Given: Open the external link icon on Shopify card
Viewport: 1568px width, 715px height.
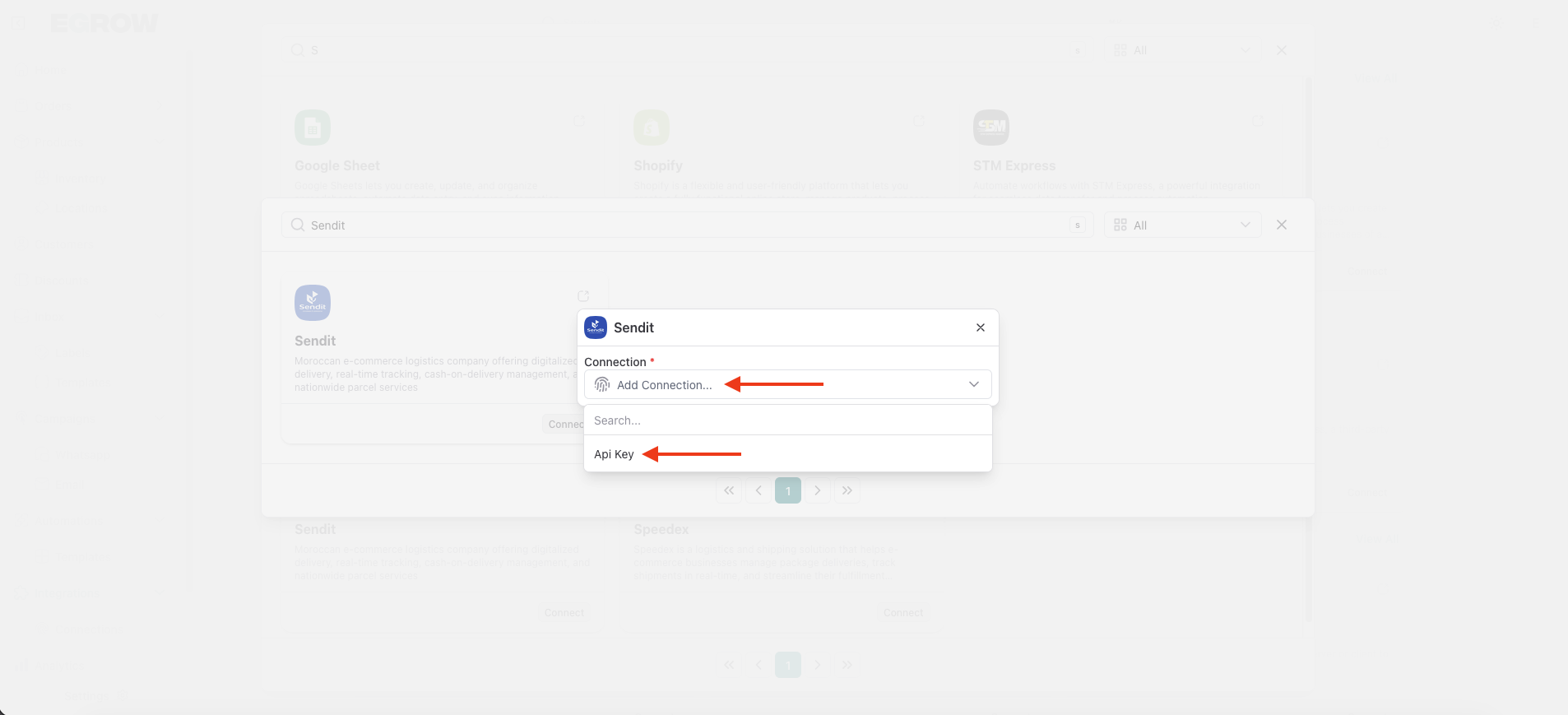Looking at the screenshot, I should pos(919,122).
